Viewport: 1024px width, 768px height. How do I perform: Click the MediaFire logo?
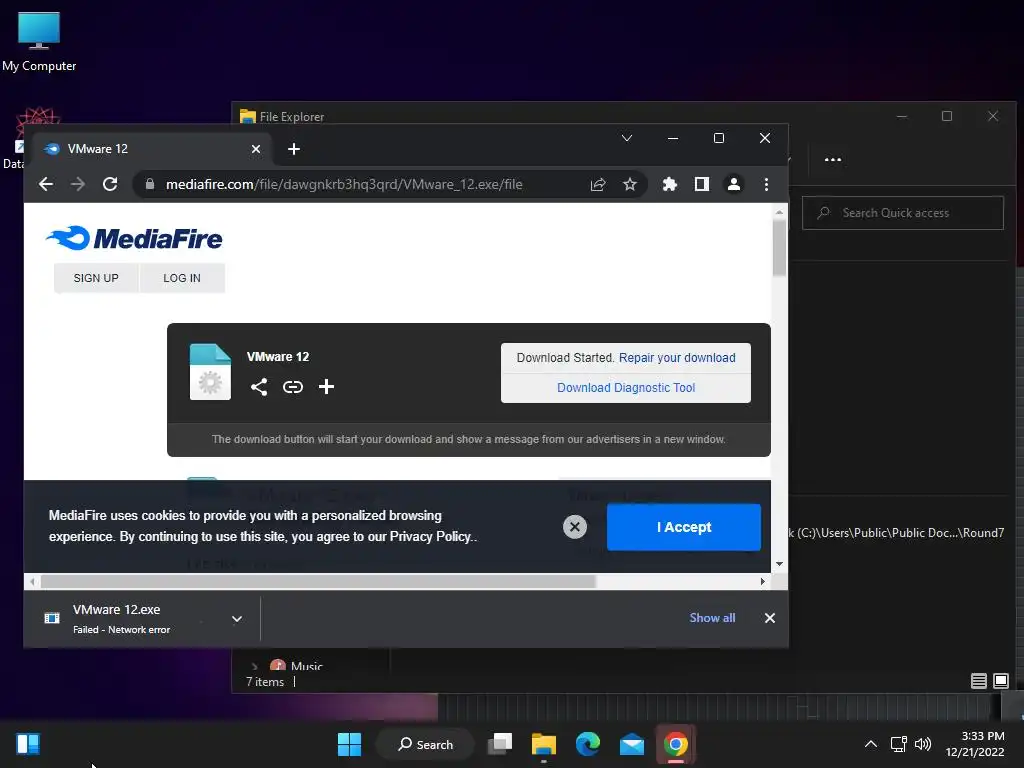(134, 238)
